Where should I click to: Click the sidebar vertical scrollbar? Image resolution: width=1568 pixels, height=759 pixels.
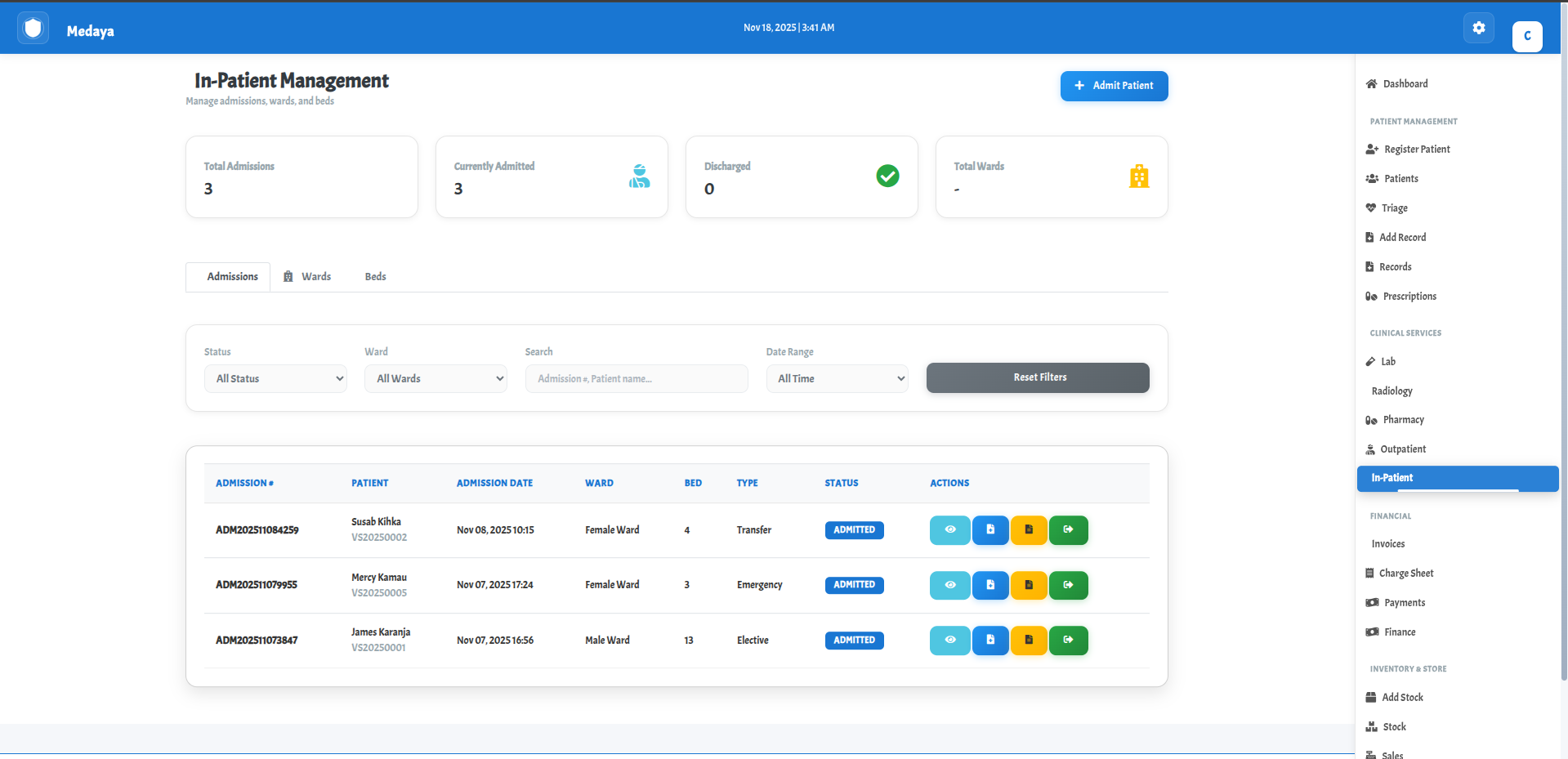pyautogui.click(x=1563, y=368)
